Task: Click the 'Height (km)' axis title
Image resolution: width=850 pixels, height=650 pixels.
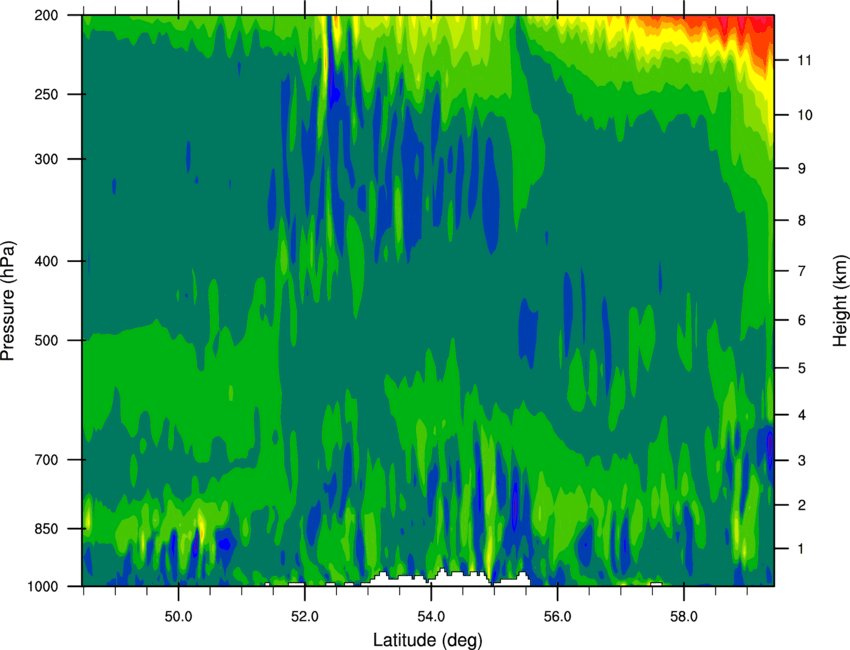Action: (840, 300)
